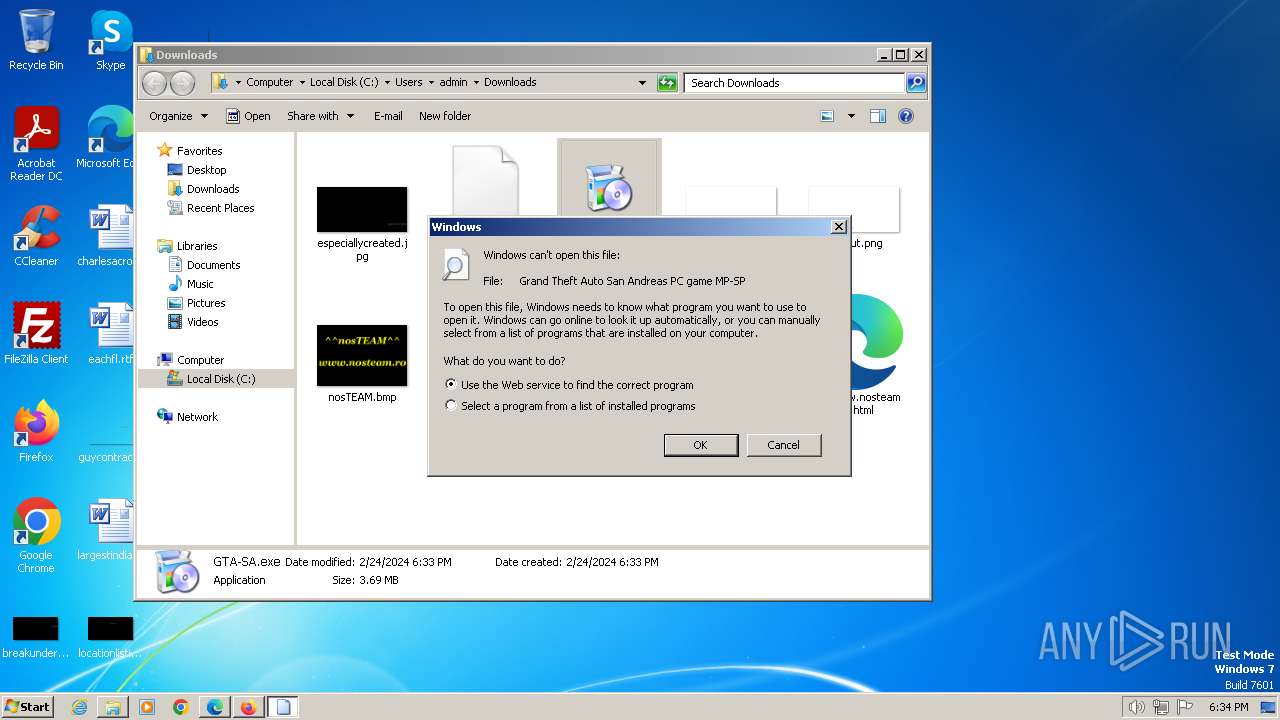This screenshot has width=1280, height=720.
Task: Expand the admin breadcrumb arrow
Action: (476, 83)
